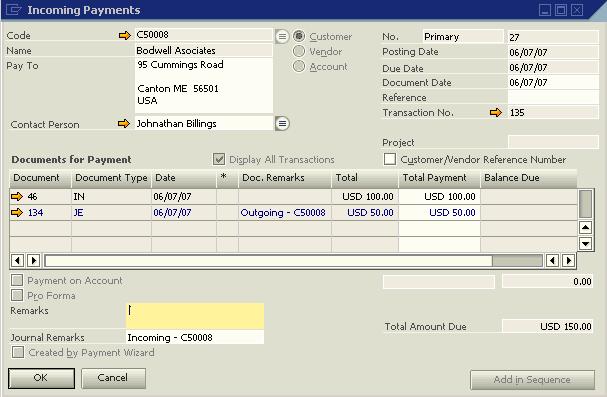Follow the link arrow beside Code C50008

click(x=125, y=36)
